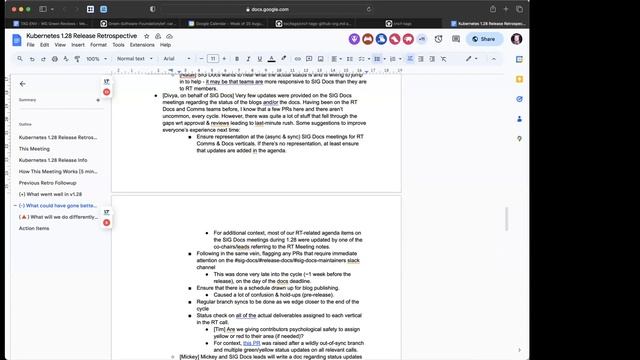
Task: Open line and paragraph spacing
Action: tap(350, 59)
